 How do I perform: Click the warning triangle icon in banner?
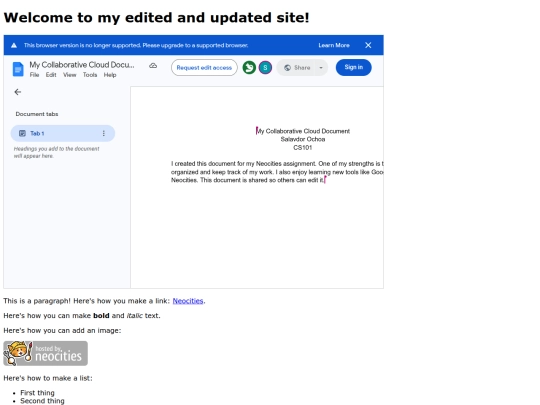[x=14, y=45]
